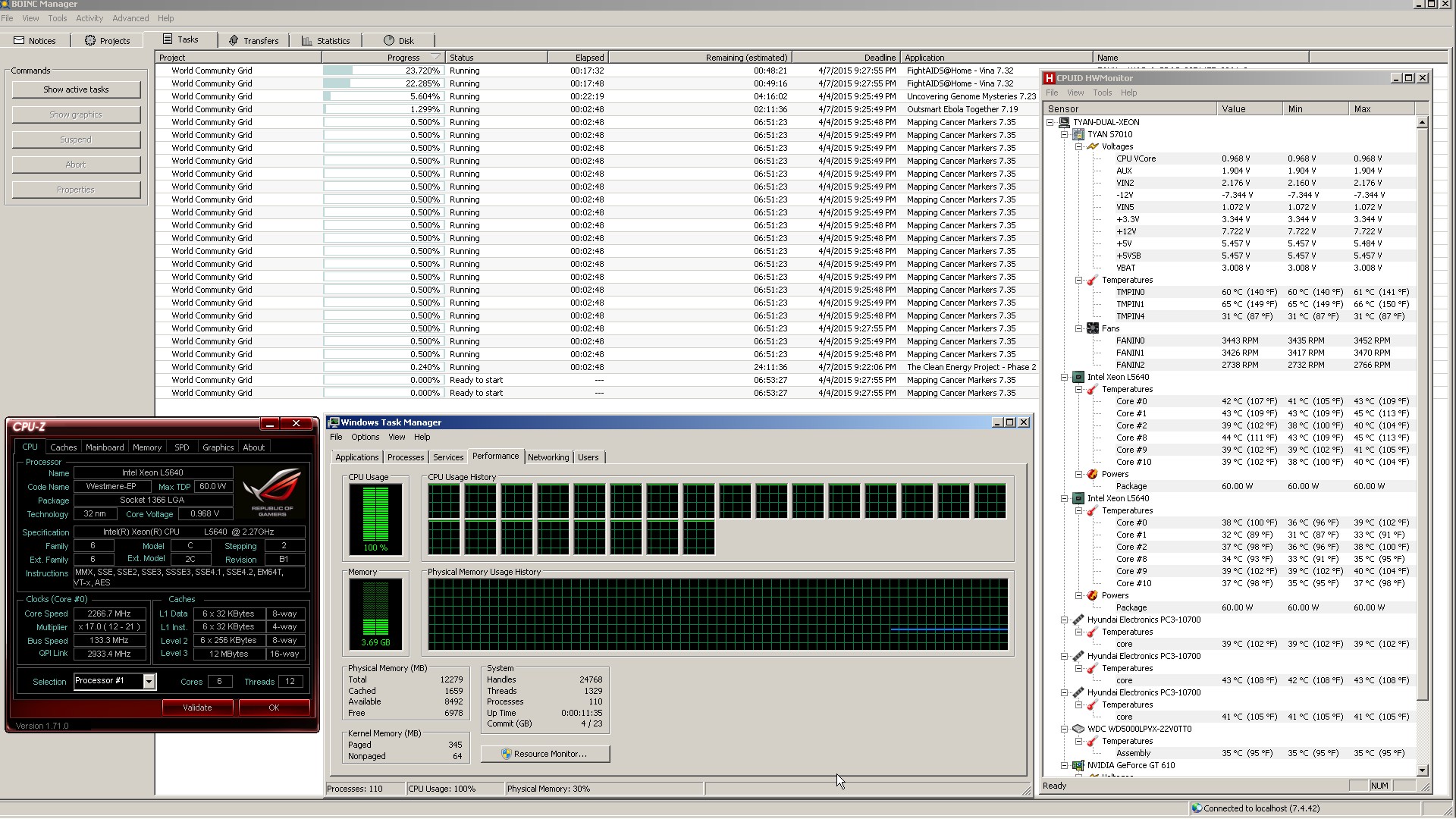
Task: Collapse the WDC WD5000LPVX drive node
Action: [x=1065, y=729]
